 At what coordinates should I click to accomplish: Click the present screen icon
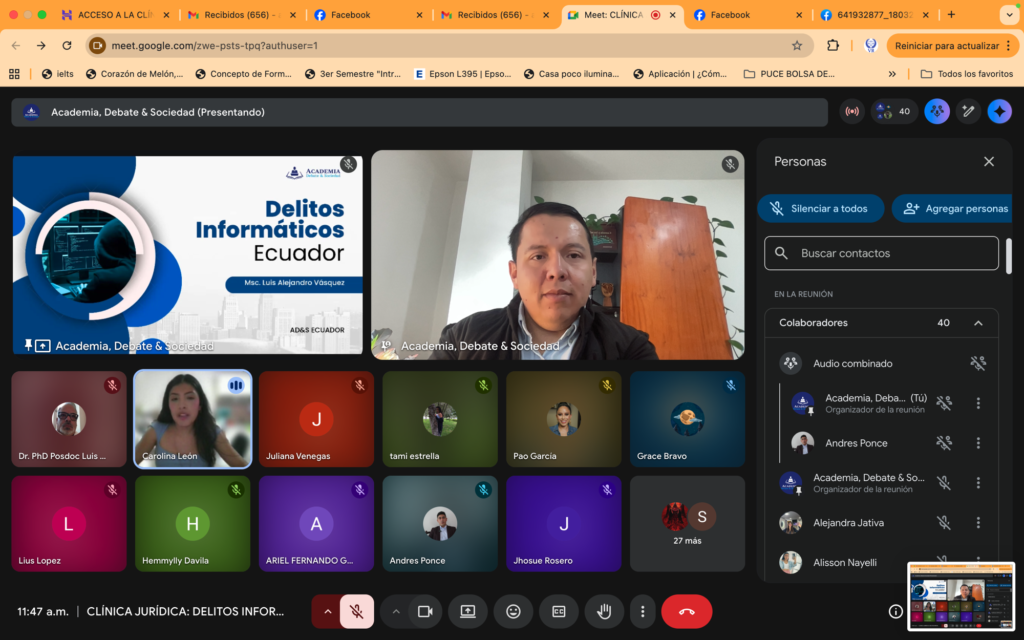[x=467, y=611]
